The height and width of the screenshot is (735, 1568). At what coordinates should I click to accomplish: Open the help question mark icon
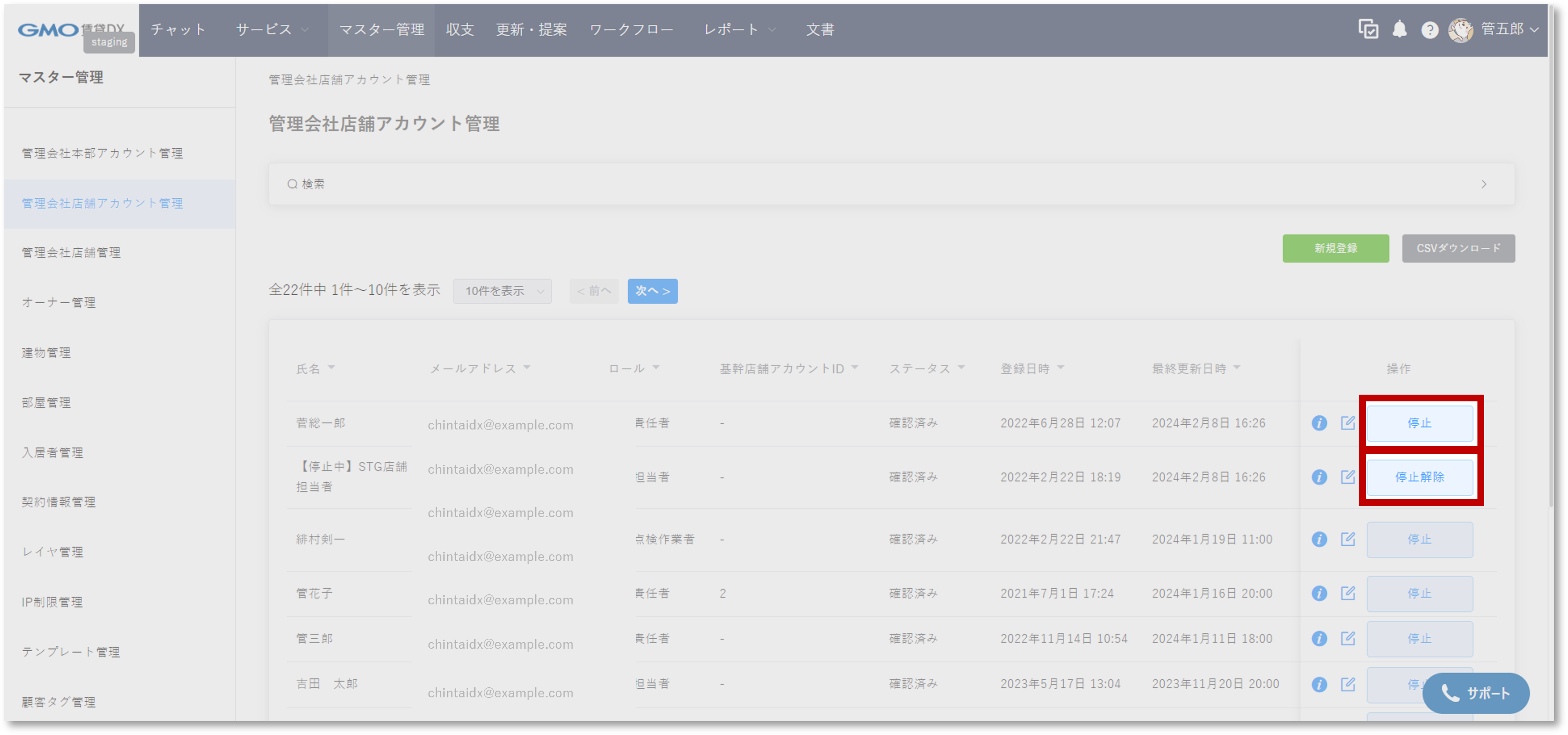[1429, 30]
